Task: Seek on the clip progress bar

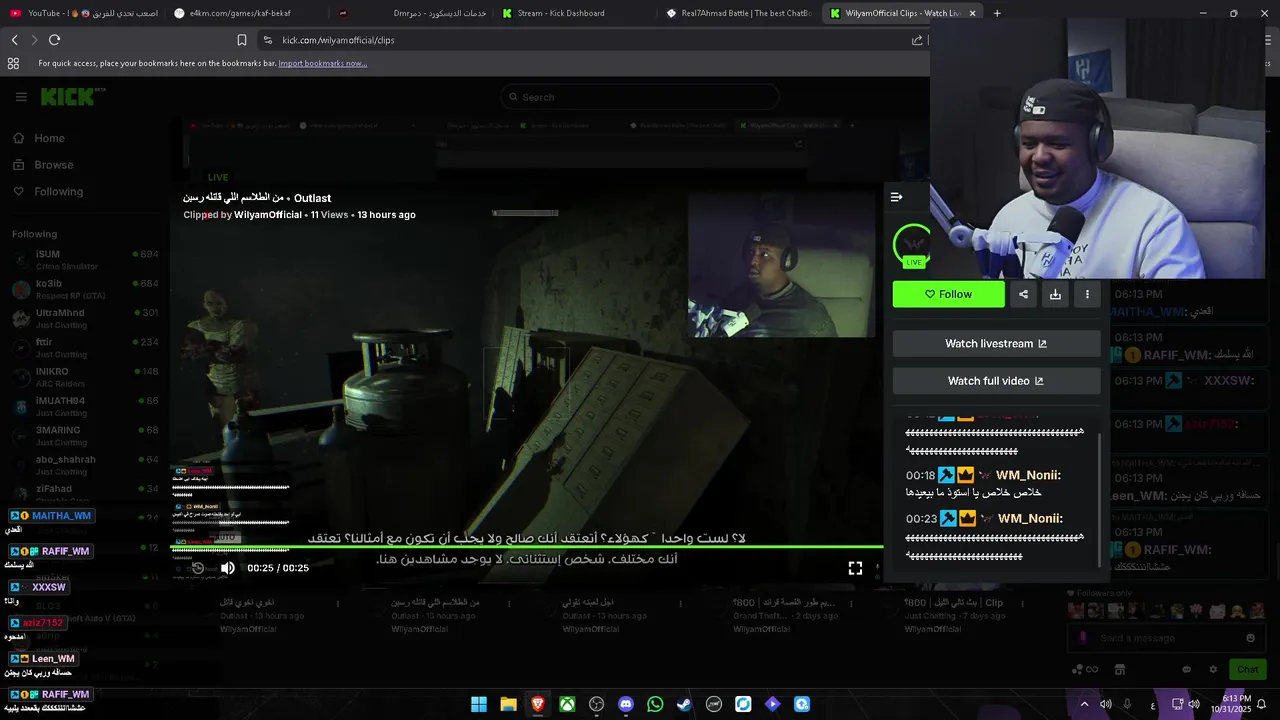Action: [527, 547]
